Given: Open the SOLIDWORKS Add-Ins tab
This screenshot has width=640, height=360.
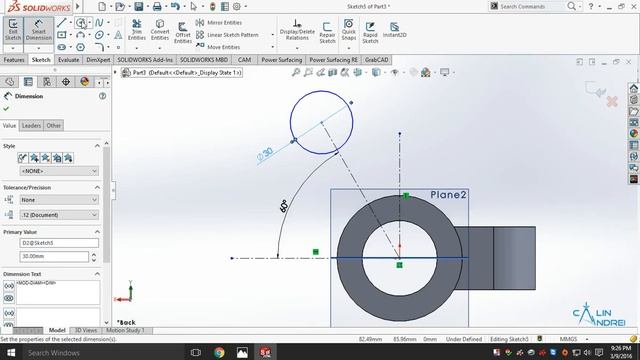Looking at the screenshot, I should 145,60.
